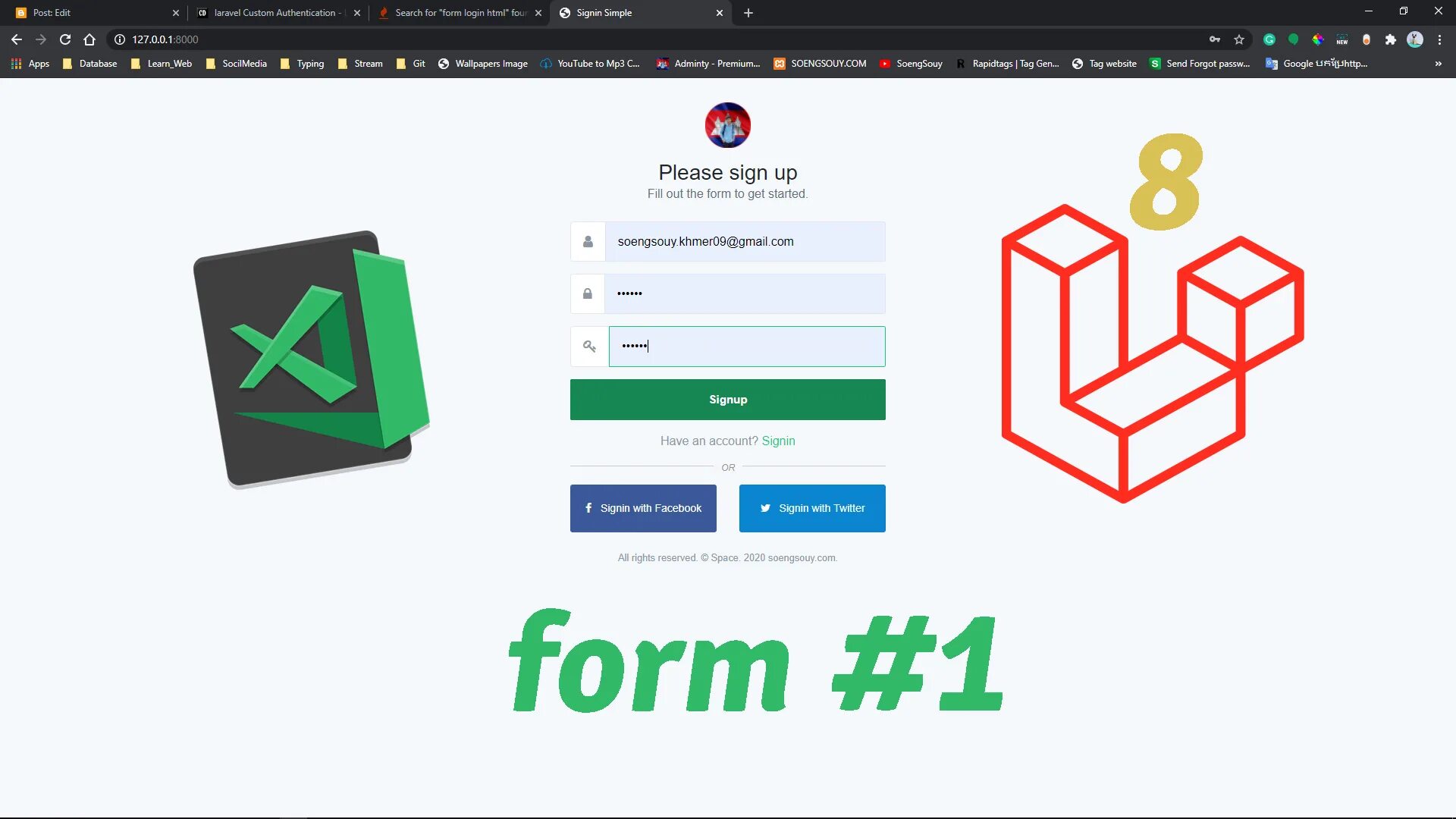Click the back navigation arrow
This screenshot has height=819, width=1456.
(x=17, y=39)
